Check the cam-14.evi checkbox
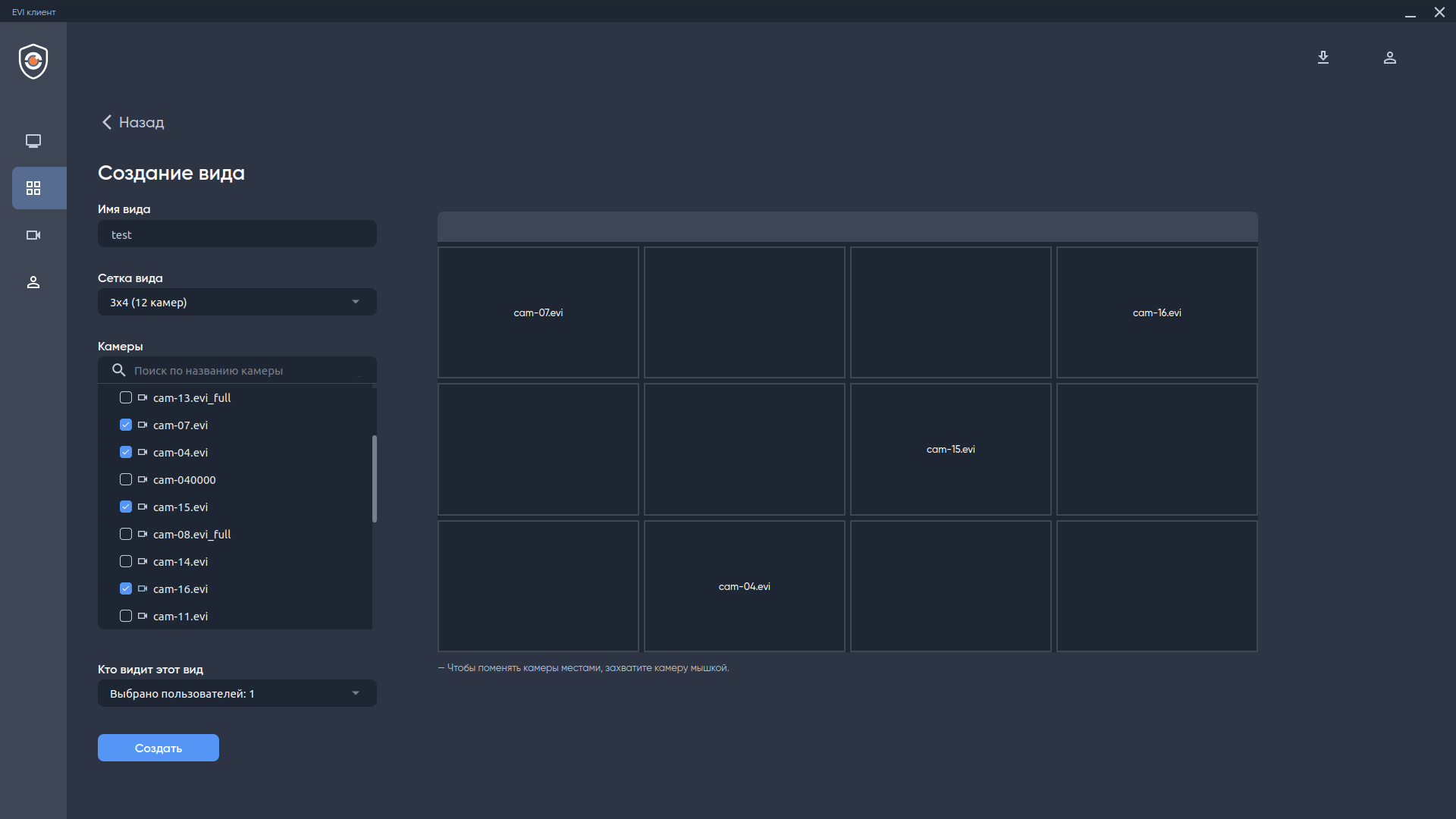Image resolution: width=1456 pixels, height=819 pixels. 126,561
